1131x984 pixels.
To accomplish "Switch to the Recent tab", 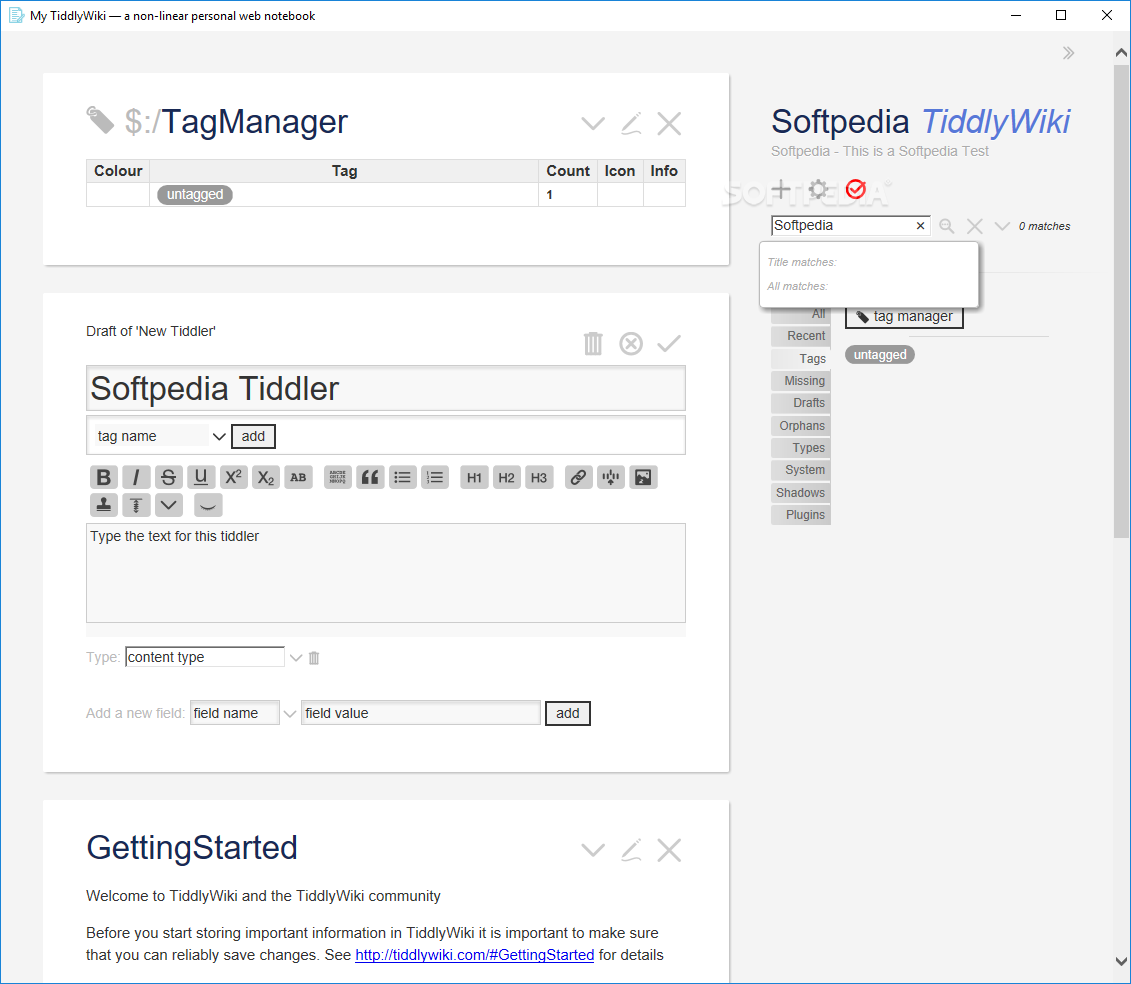I will (x=801, y=336).
